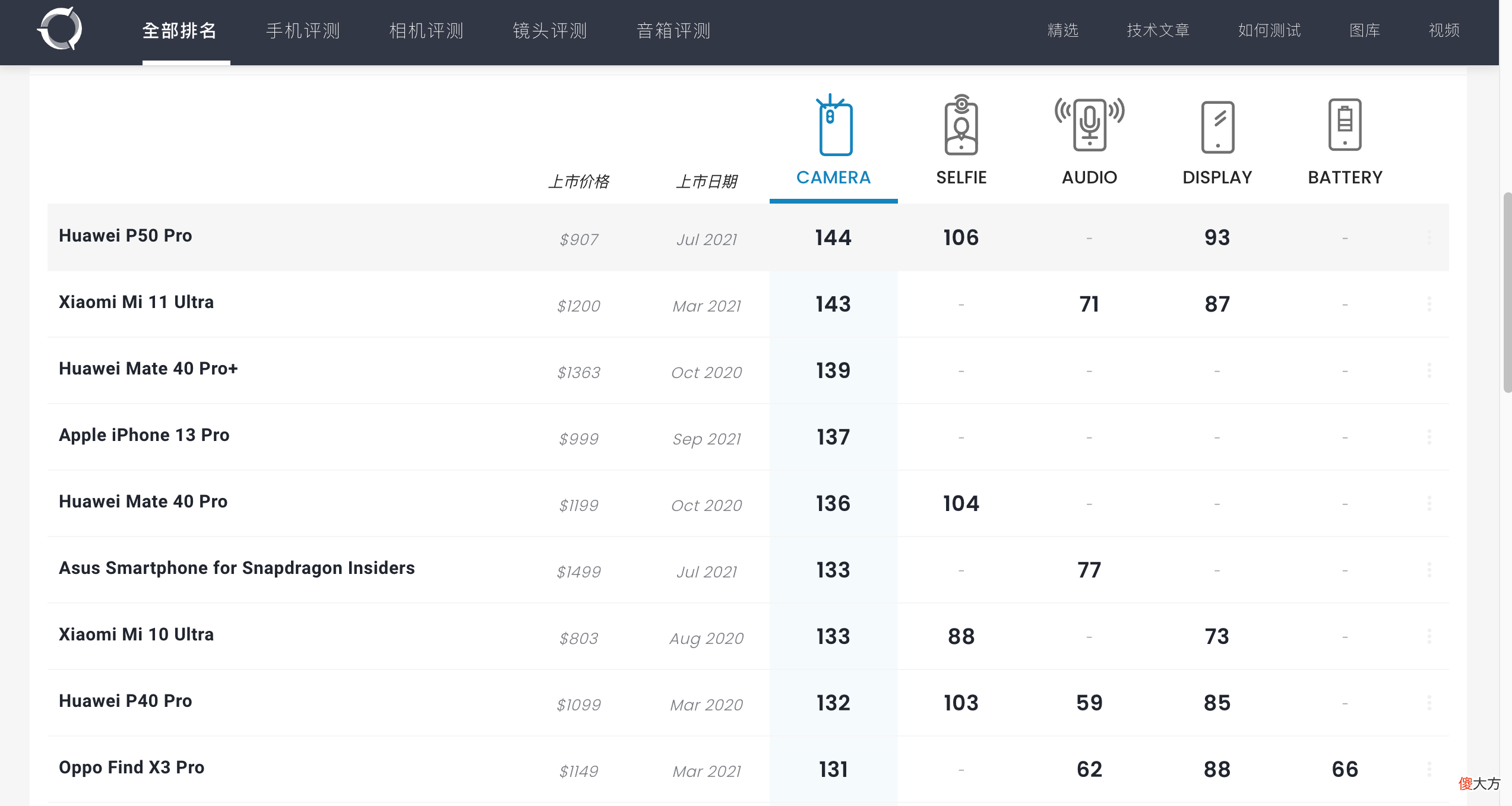
Task: Click Oppo Find X3 Pro battery score 66
Action: 1345,769
